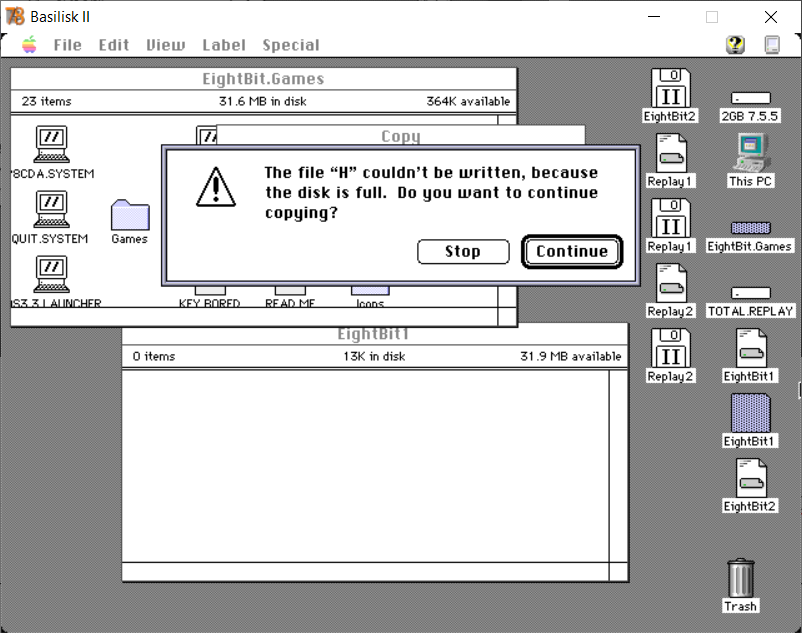Screen dimensions: 802x633
Task: Click the Trash can icon
Action: (741, 578)
